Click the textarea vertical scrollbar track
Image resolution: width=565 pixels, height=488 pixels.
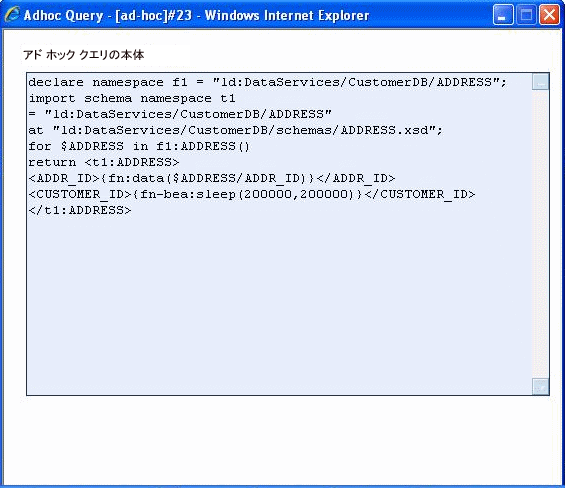(x=540, y=234)
